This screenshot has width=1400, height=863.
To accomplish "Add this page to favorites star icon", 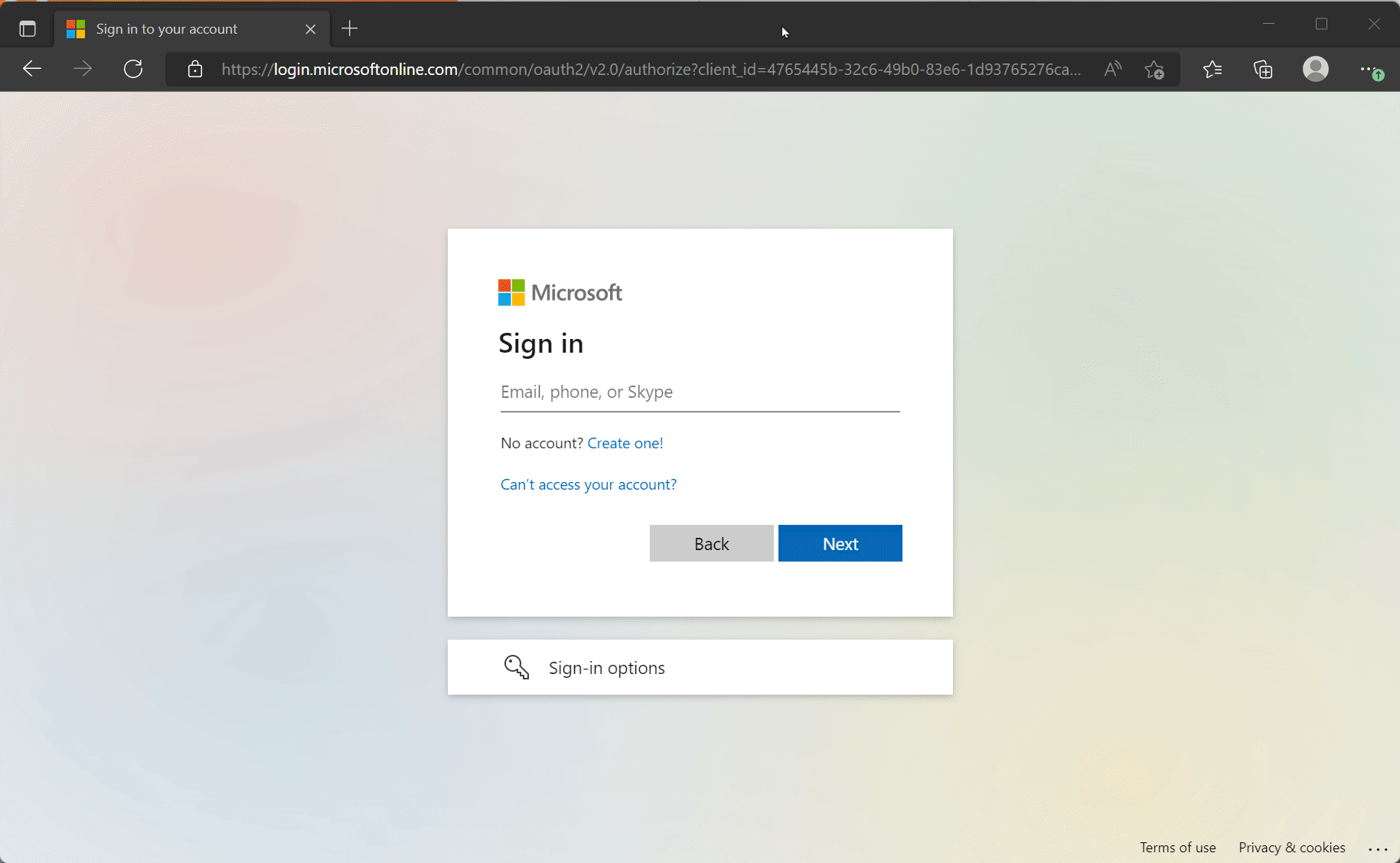I will tap(1154, 70).
